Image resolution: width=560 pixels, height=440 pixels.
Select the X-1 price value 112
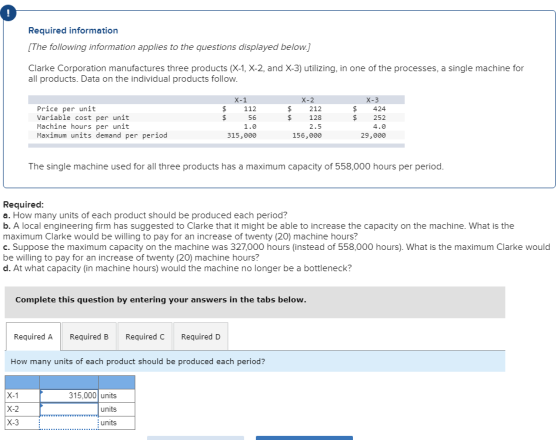(x=250, y=109)
